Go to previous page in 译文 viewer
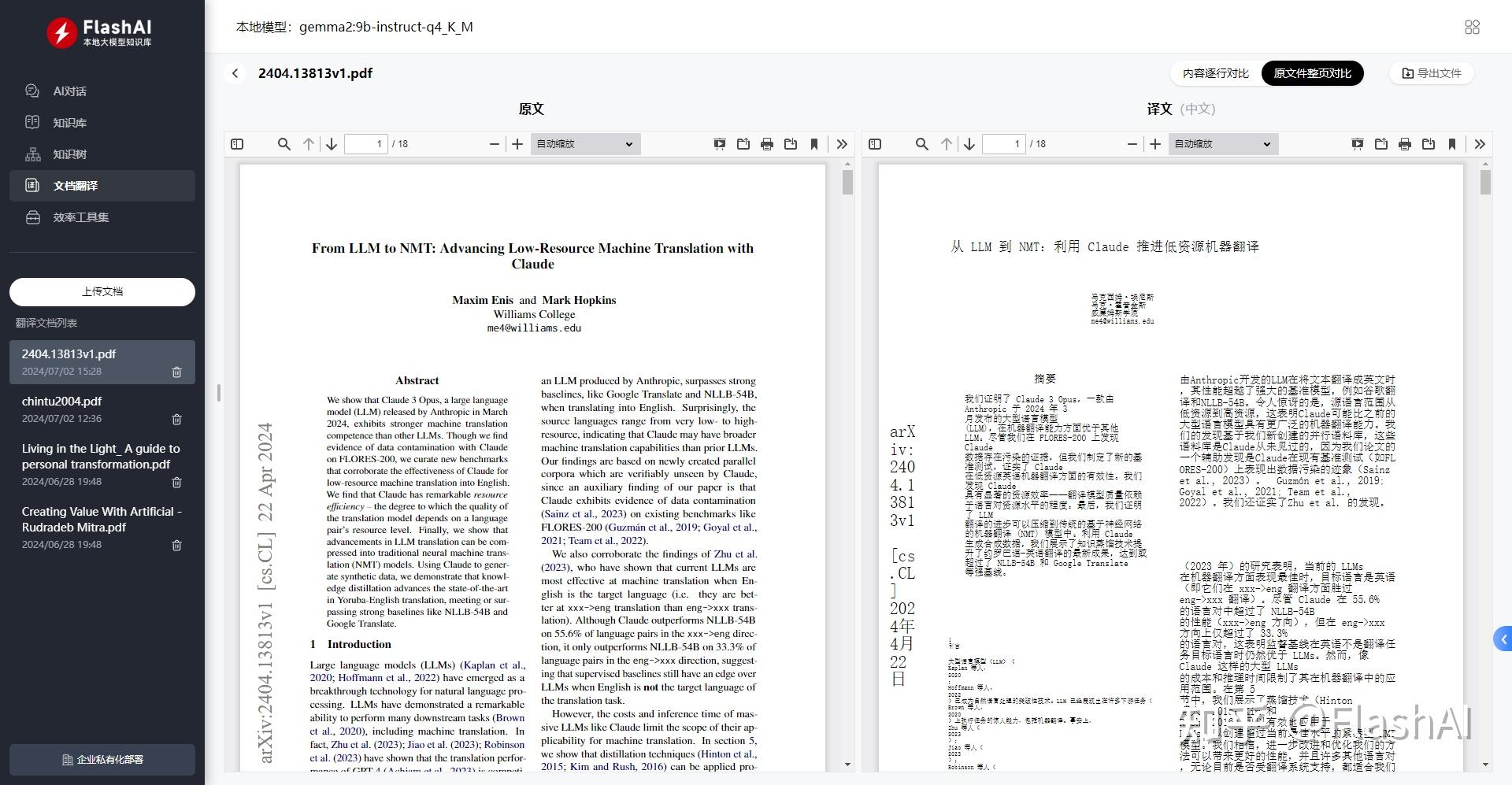Screen dimensions: 1512x785 pyautogui.click(x=947, y=144)
